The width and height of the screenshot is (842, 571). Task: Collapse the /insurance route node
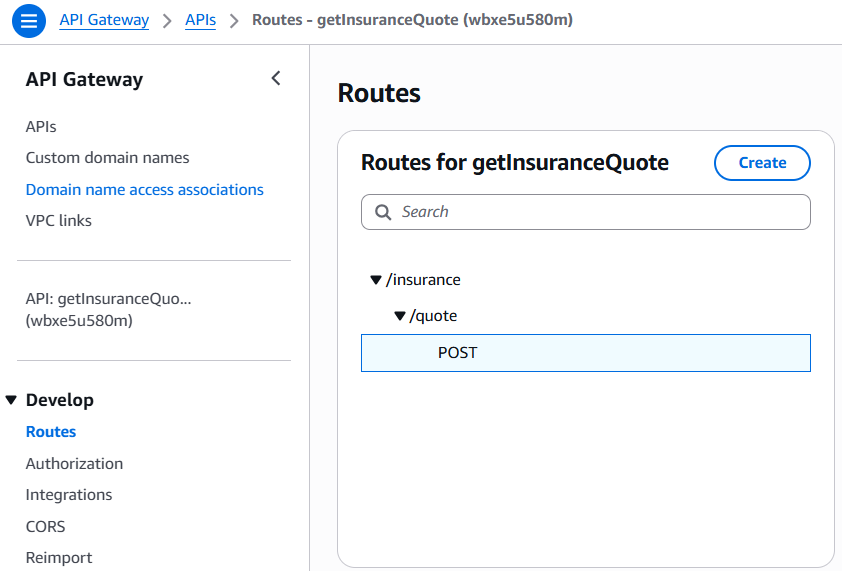376,280
